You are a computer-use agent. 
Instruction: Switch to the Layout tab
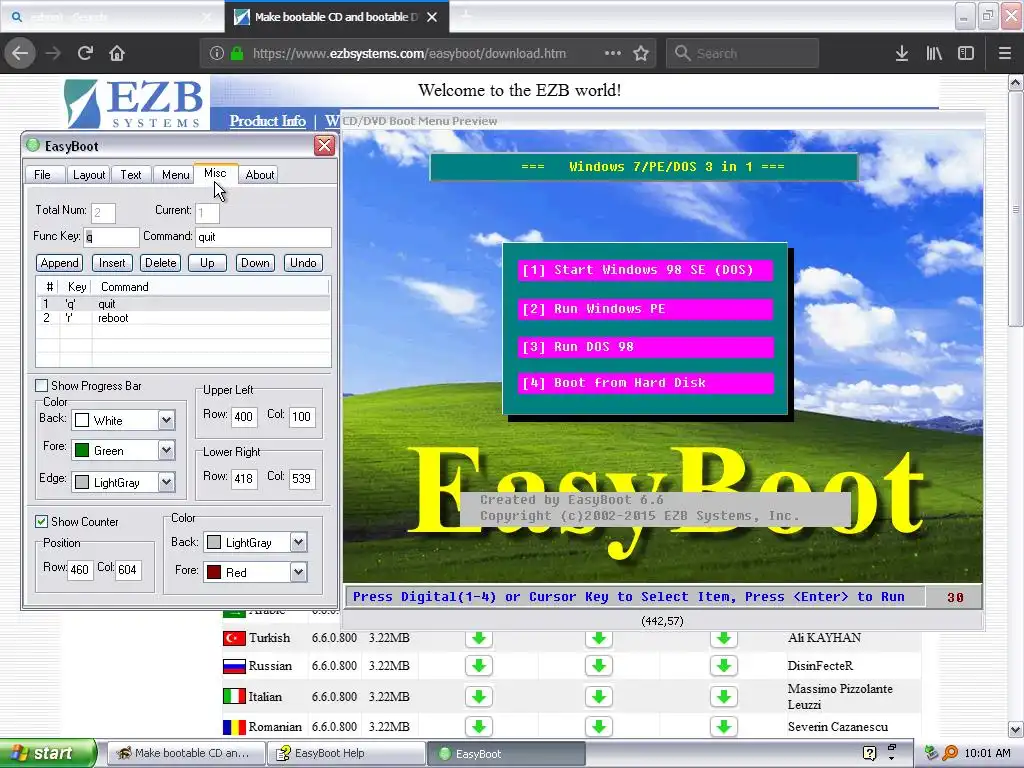(89, 174)
